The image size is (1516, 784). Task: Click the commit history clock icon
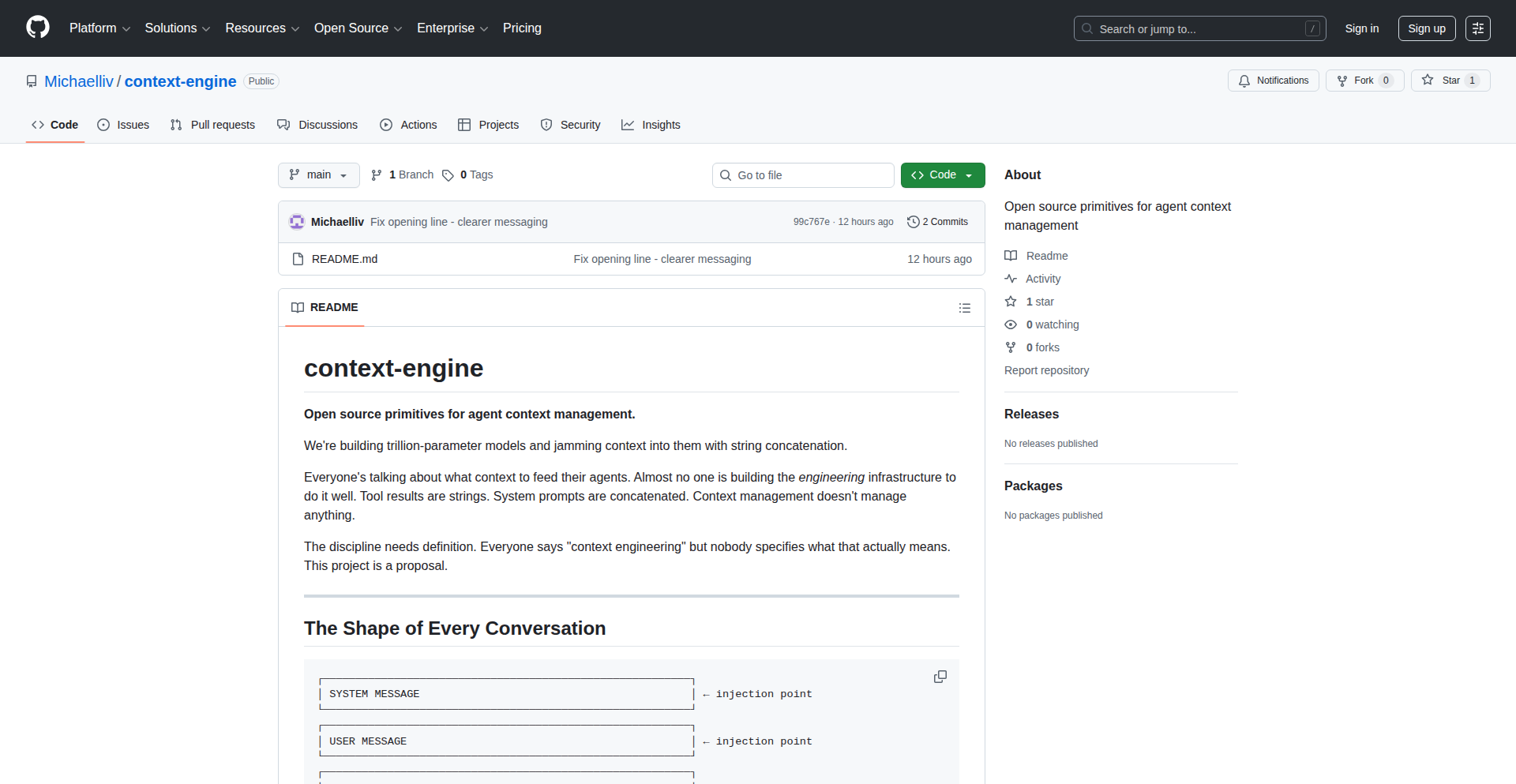click(913, 222)
